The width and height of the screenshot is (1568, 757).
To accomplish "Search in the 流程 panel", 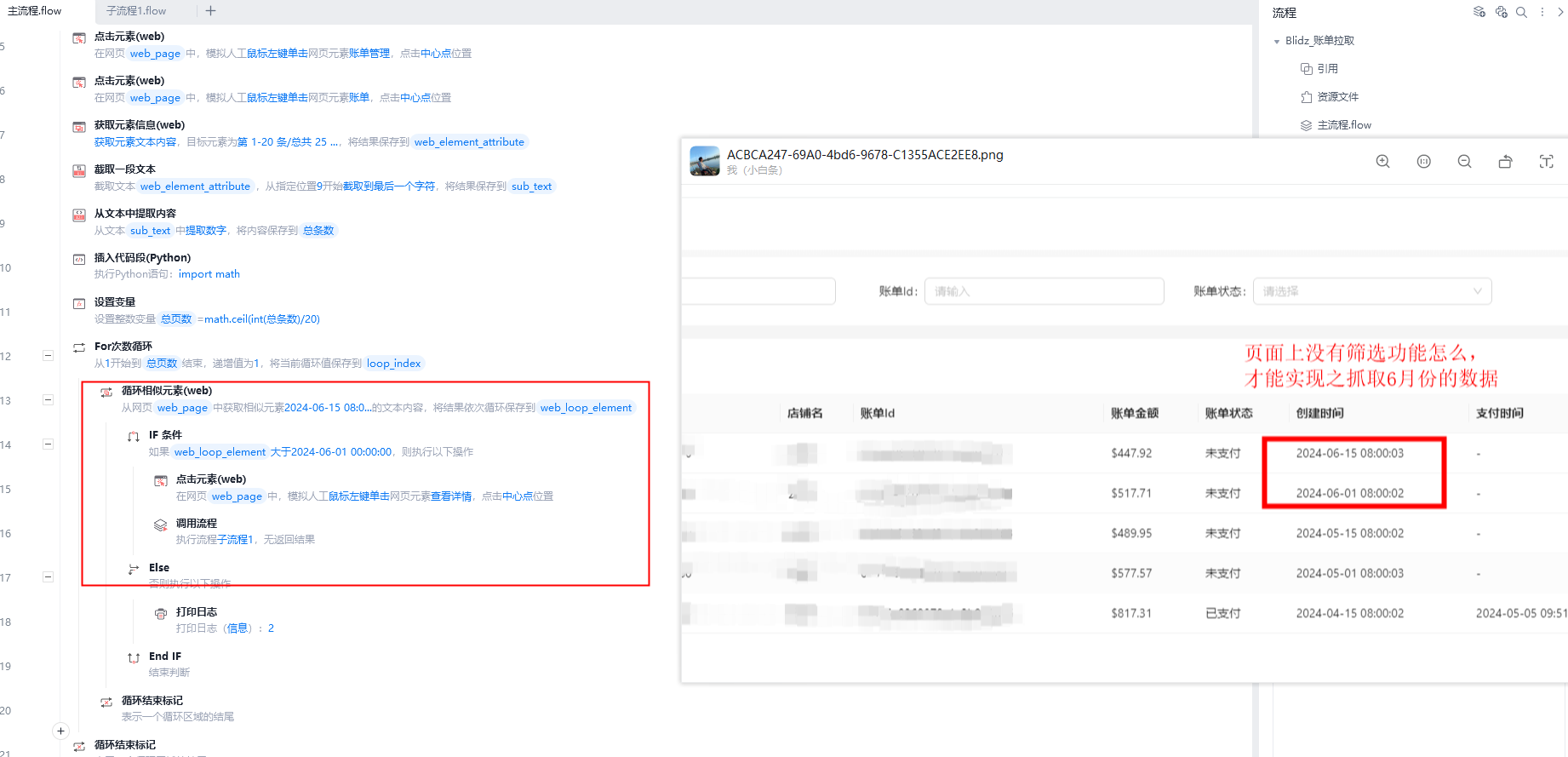I will pos(1521,12).
